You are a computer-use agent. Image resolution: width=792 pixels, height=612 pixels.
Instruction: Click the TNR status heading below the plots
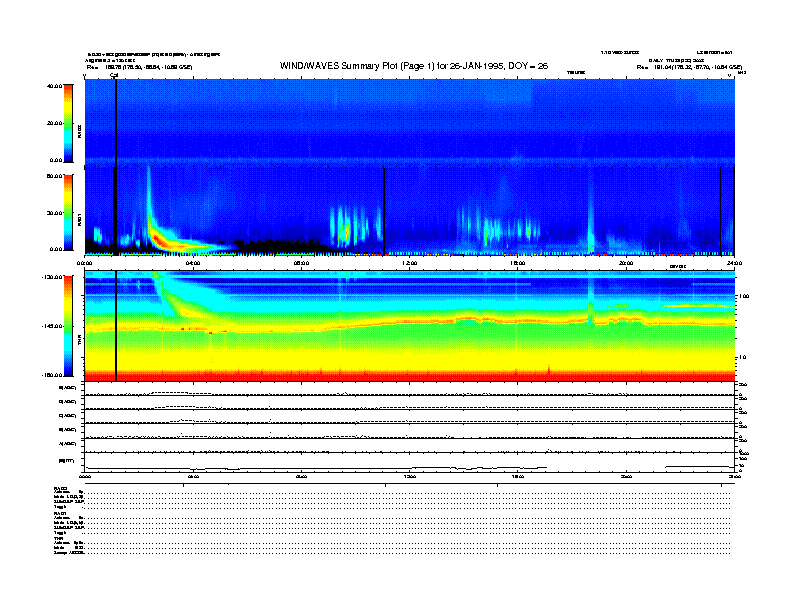[x=58, y=538]
